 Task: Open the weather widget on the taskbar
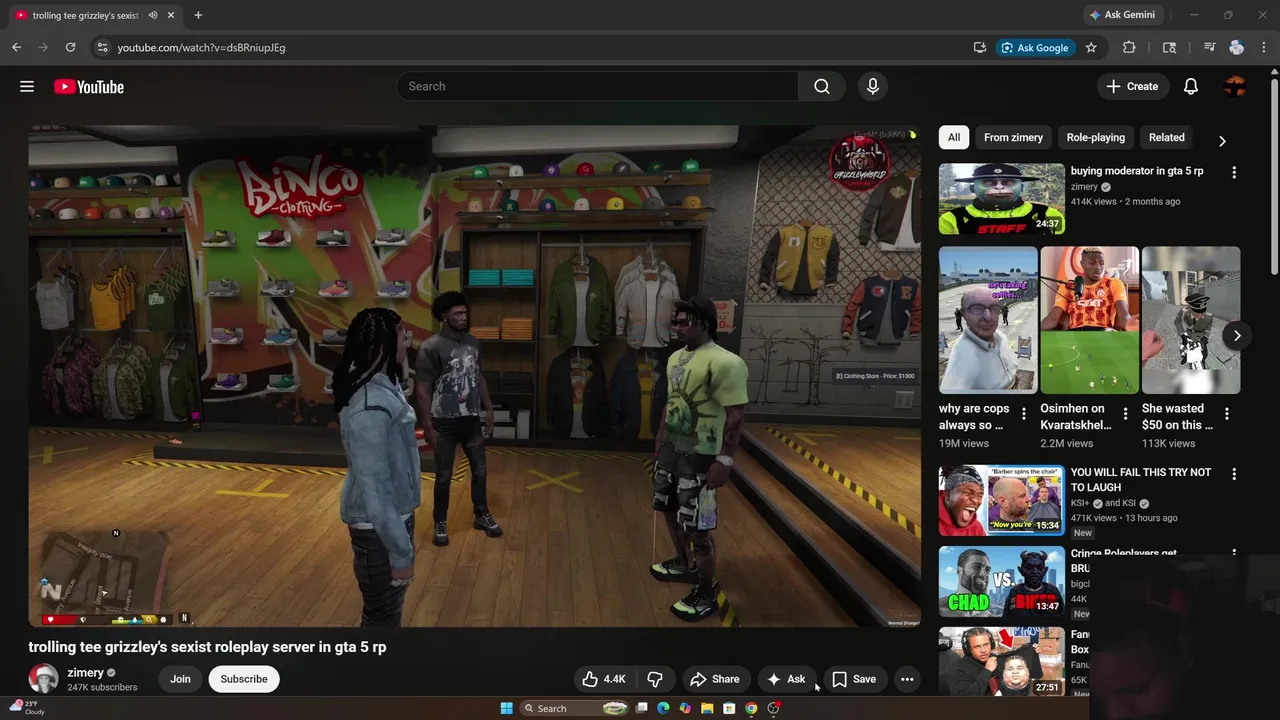27,707
